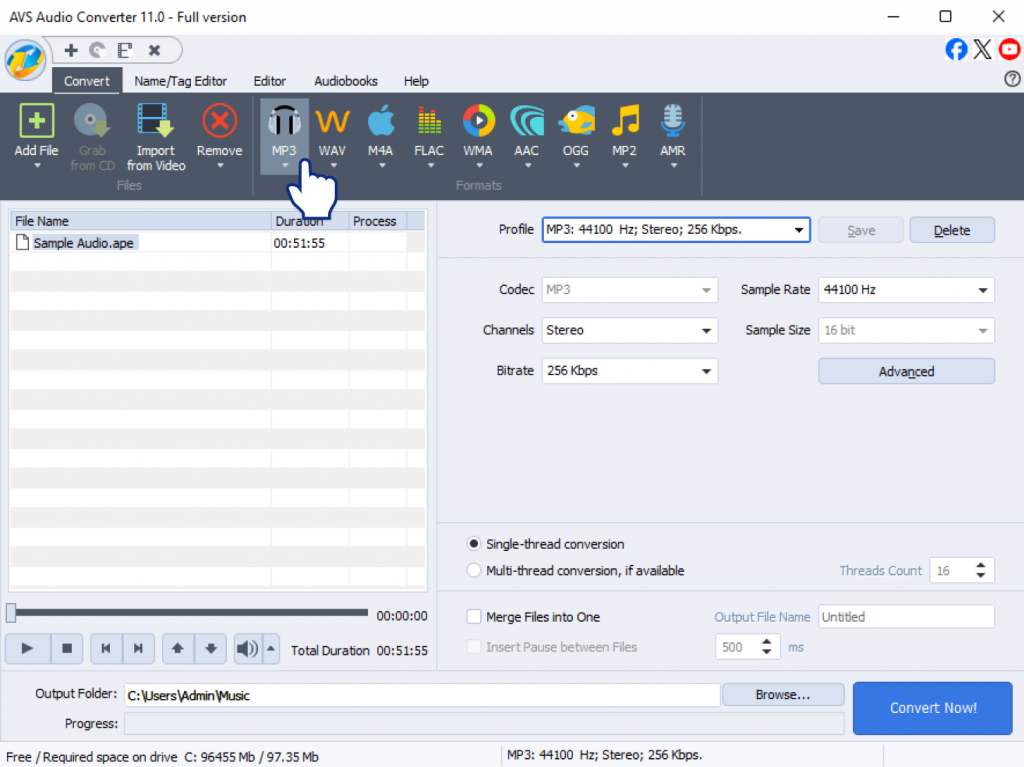The width and height of the screenshot is (1024, 767).
Task: Select Sample Audio.ape in file list
Action: [84, 243]
